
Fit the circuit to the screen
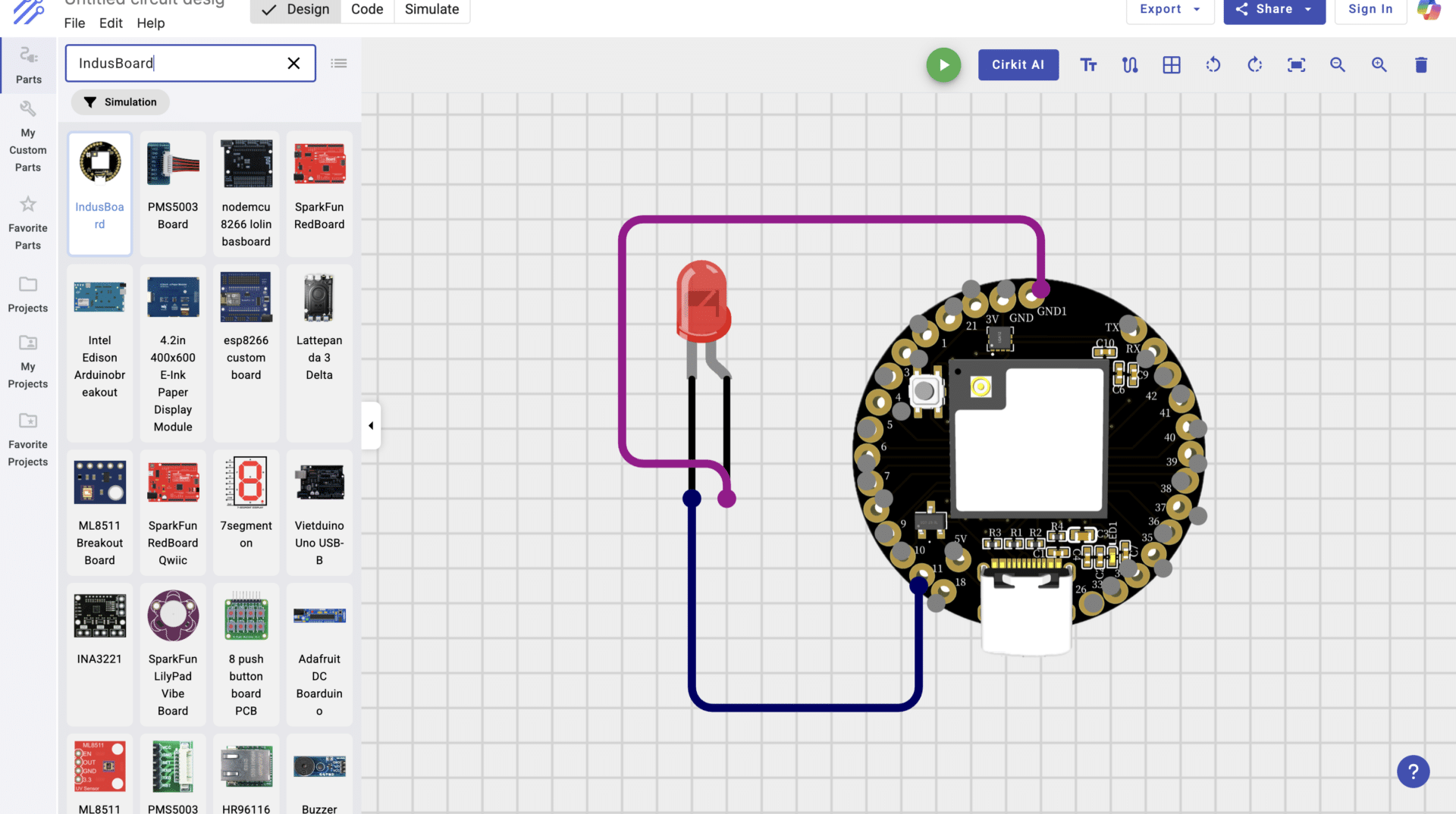[1296, 65]
